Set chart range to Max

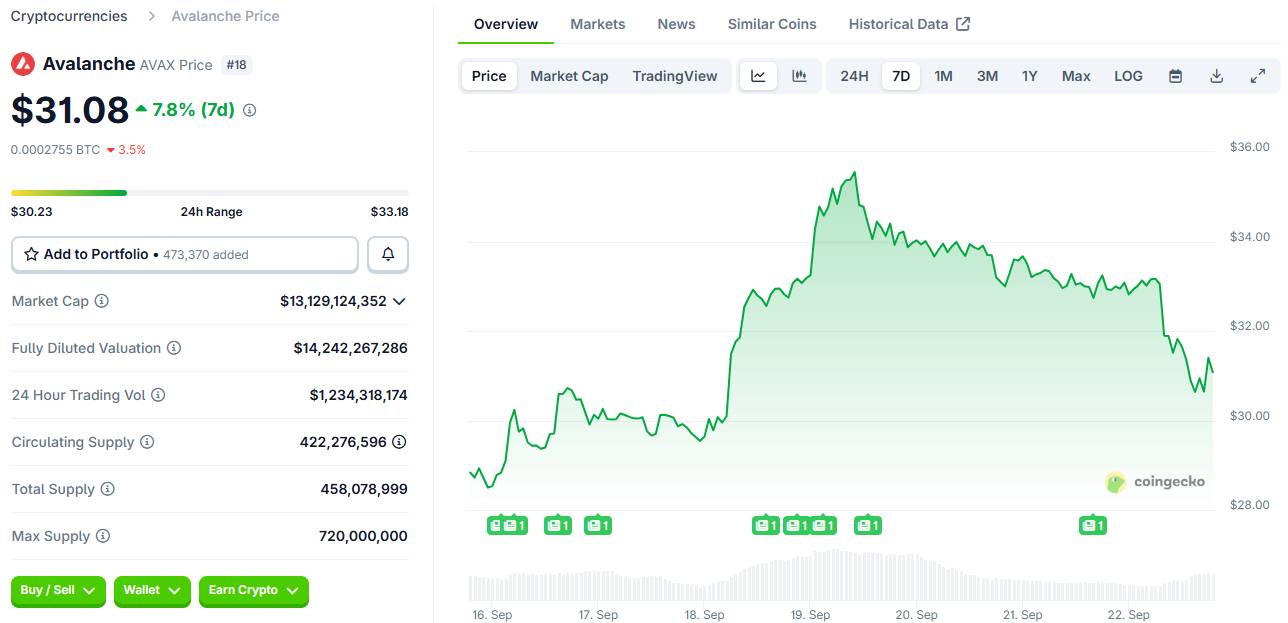click(1076, 76)
